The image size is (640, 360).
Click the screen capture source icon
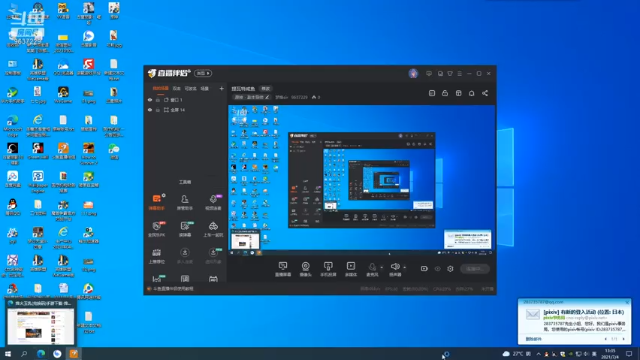click(283, 269)
